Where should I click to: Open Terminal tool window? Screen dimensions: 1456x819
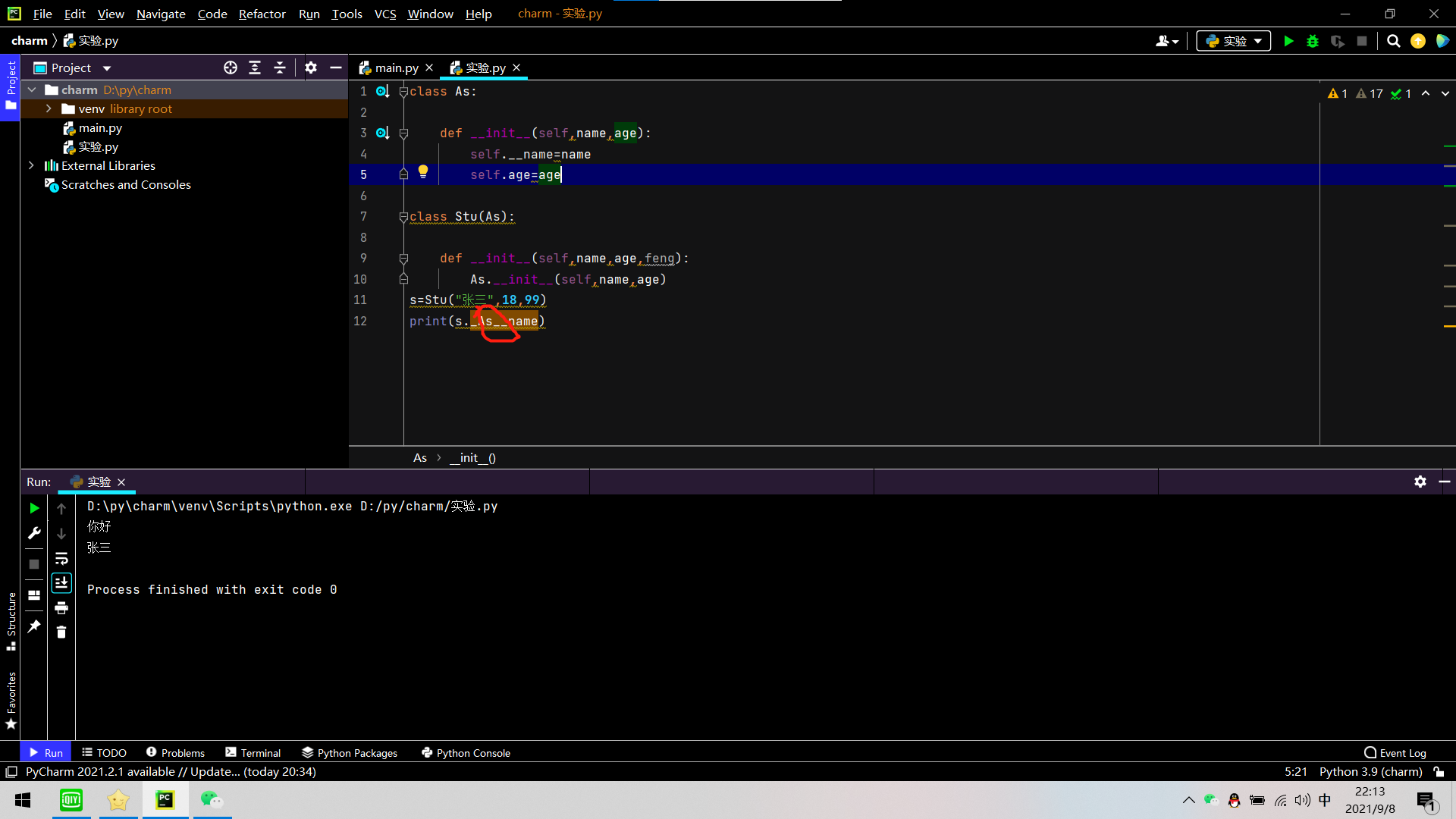point(253,752)
